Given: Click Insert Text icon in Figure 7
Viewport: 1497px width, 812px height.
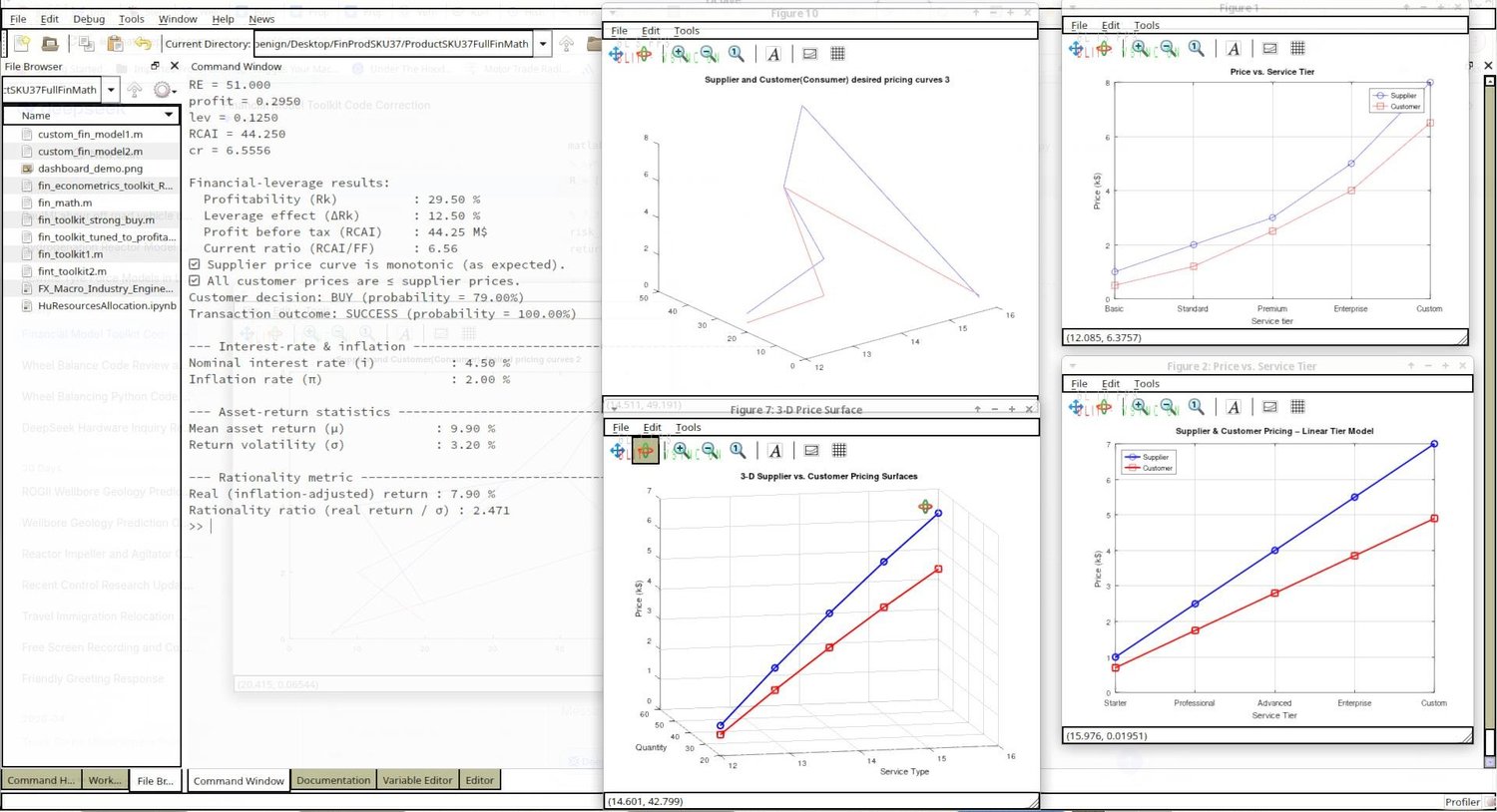Looking at the screenshot, I should point(775,451).
